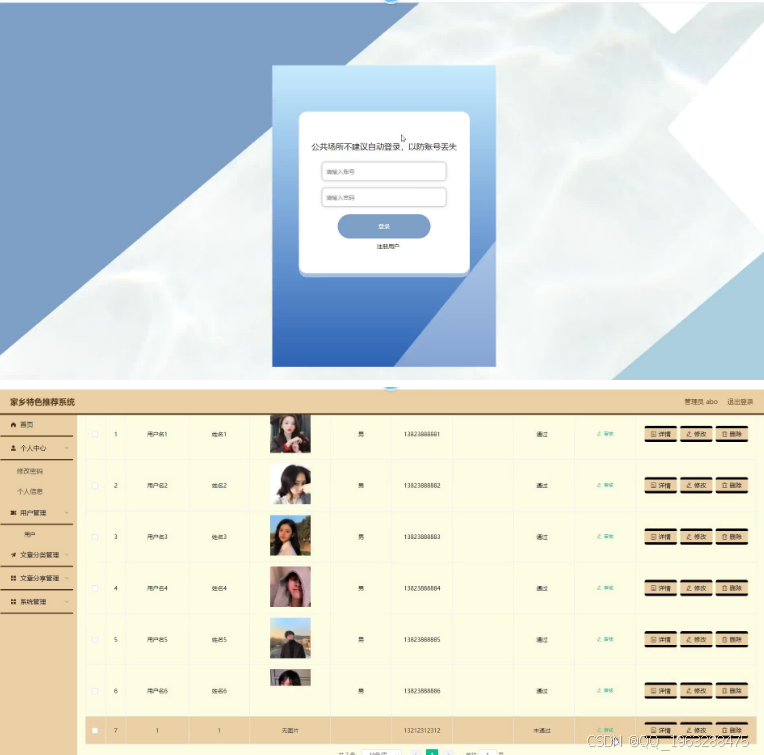Open avatar photo of 用户名4
This screenshot has width=764, height=755.
(x=290, y=587)
